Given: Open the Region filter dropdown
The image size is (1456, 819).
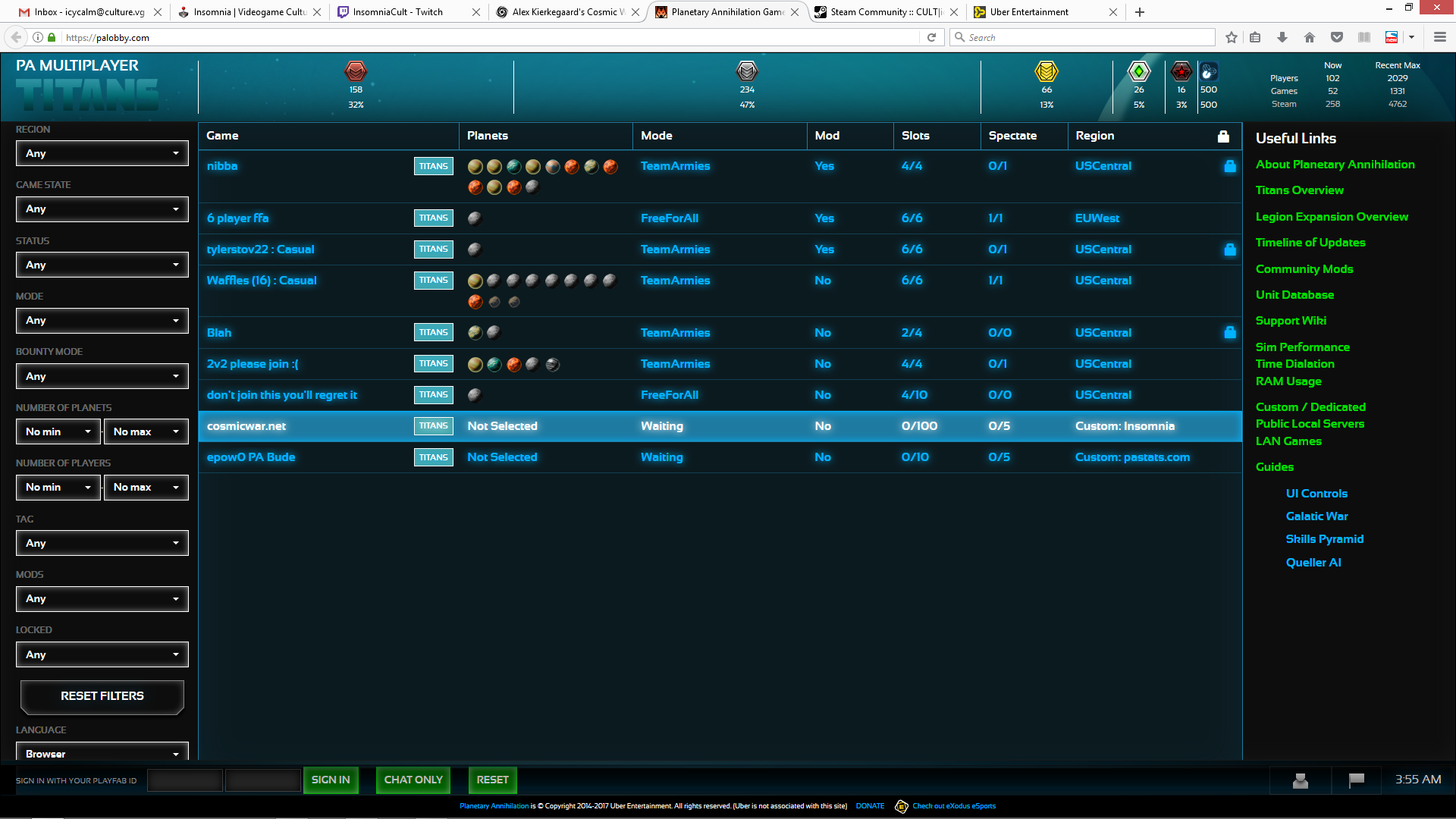Looking at the screenshot, I should coord(102,153).
